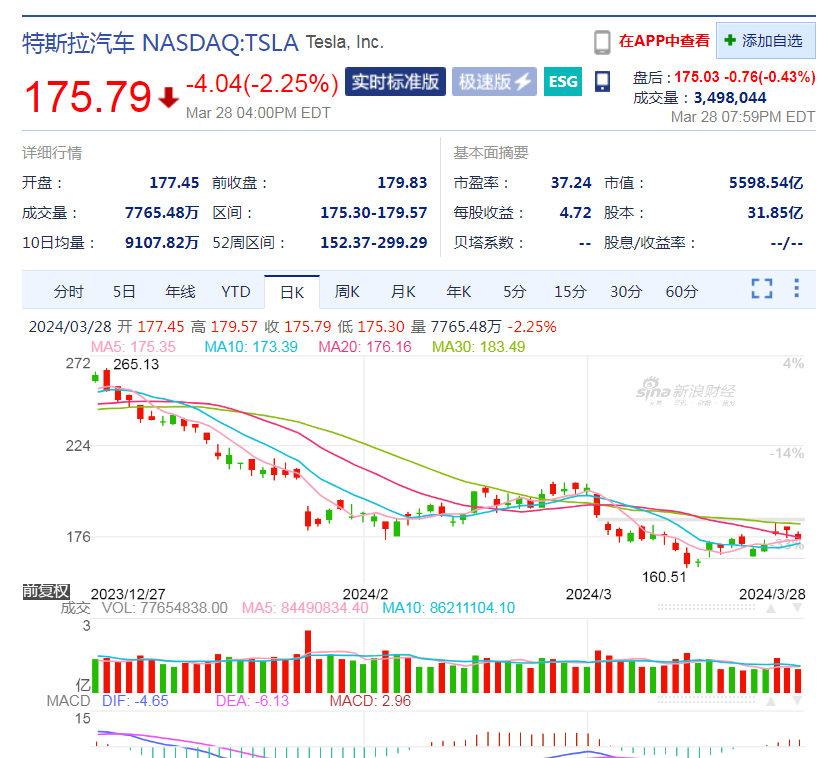Click the 开盘 value 177.45
The image size is (820, 758).
[x=174, y=183]
